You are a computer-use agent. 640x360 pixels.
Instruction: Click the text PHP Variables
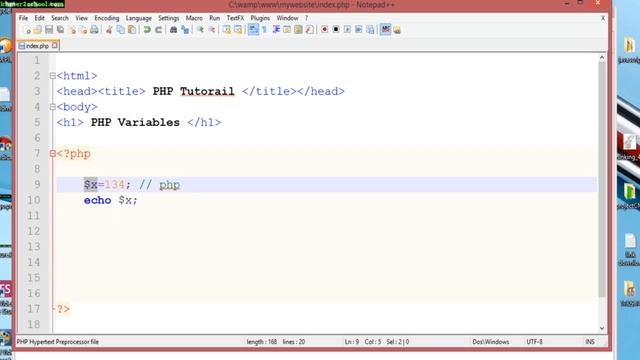pos(135,122)
